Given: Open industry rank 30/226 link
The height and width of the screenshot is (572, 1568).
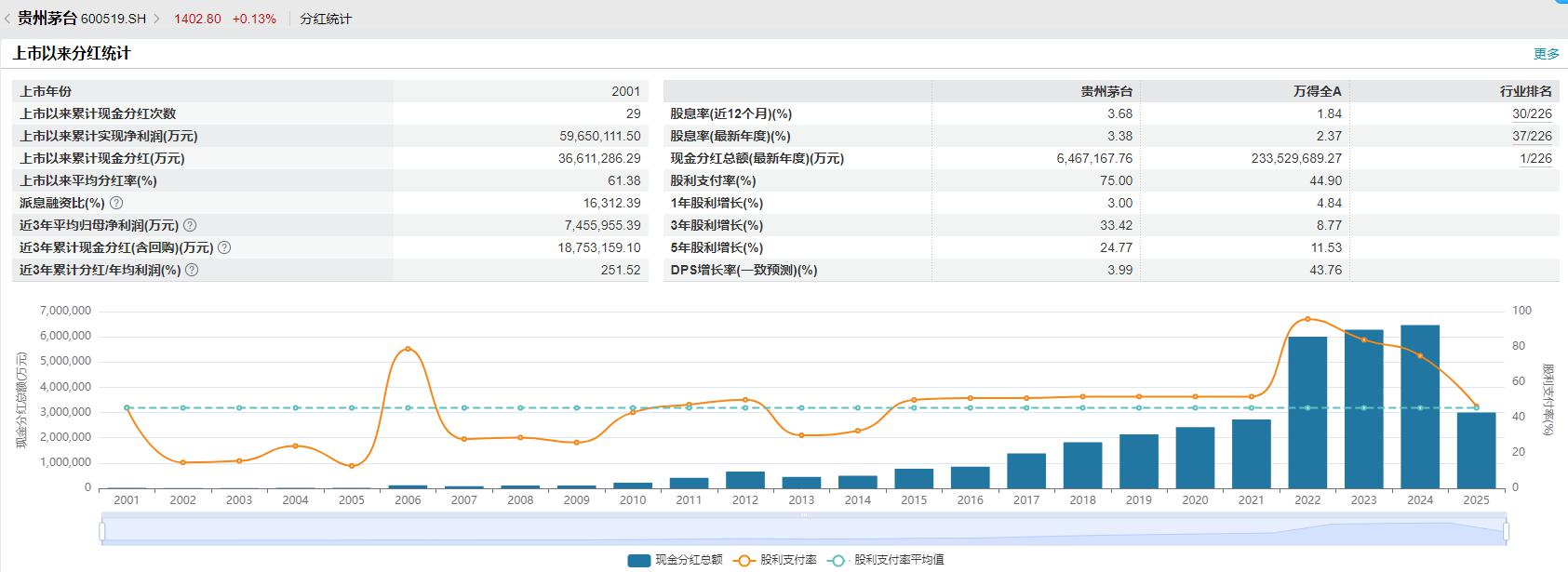Looking at the screenshot, I should [x=1532, y=113].
